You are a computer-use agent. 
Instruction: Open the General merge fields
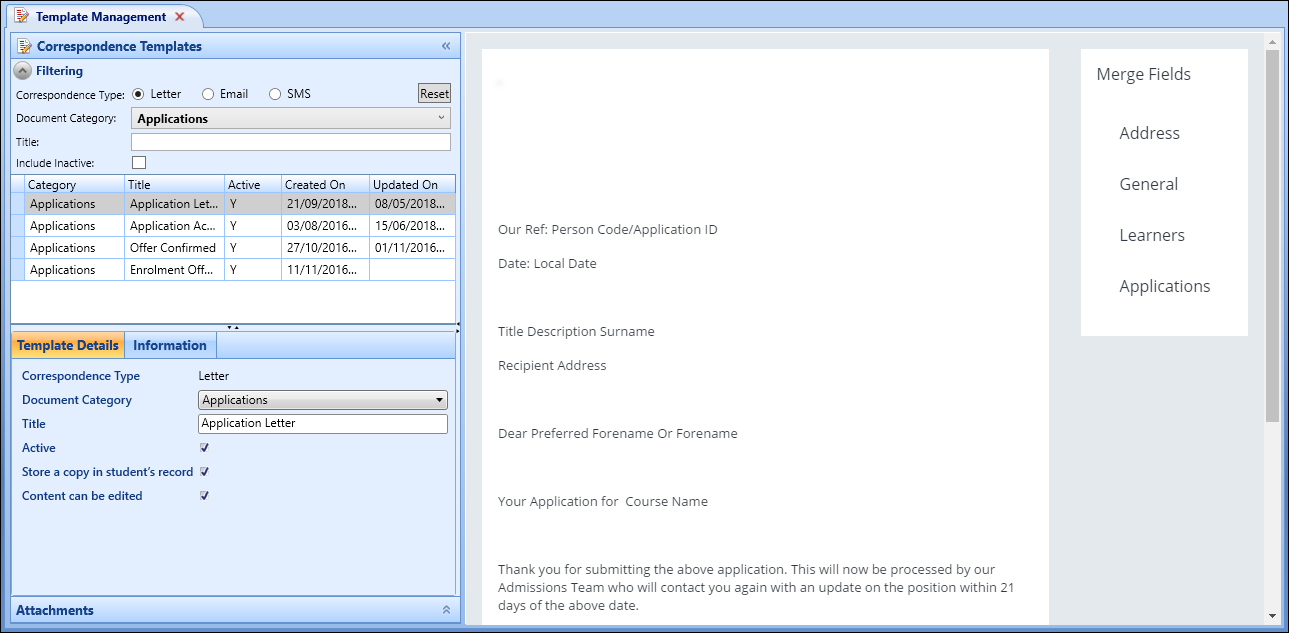[x=1149, y=184]
